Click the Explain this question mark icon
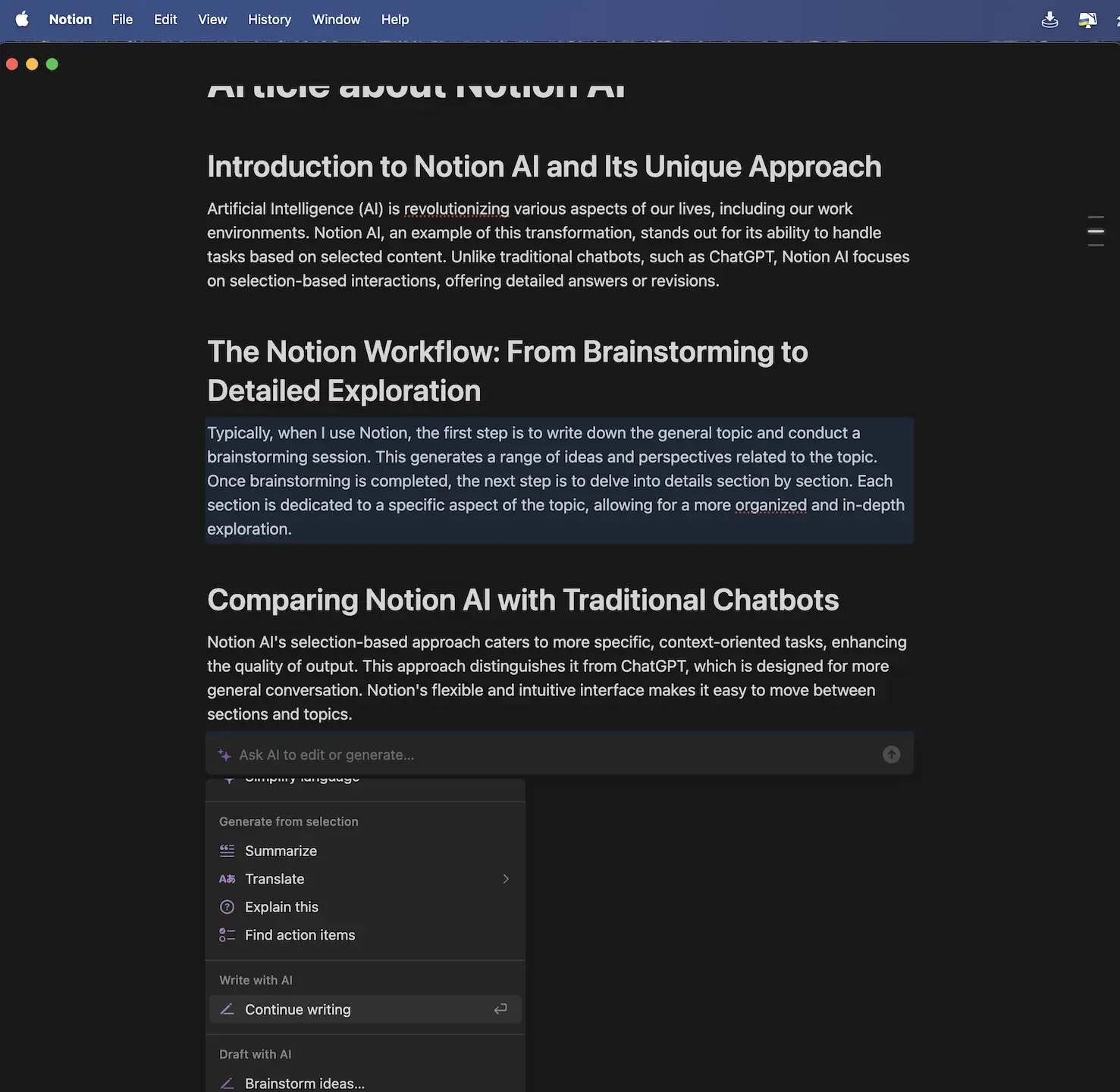 (227, 907)
